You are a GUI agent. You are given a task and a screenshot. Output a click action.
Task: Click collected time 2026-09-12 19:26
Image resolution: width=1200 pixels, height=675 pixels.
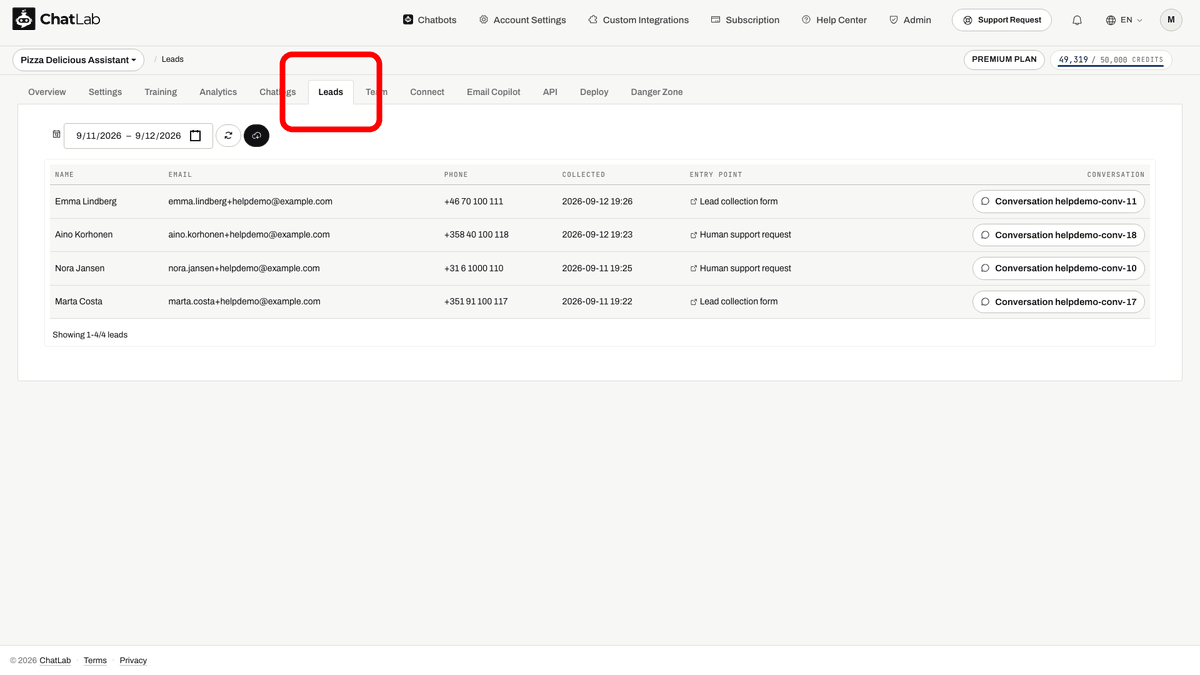pyautogui.click(x=597, y=201)
